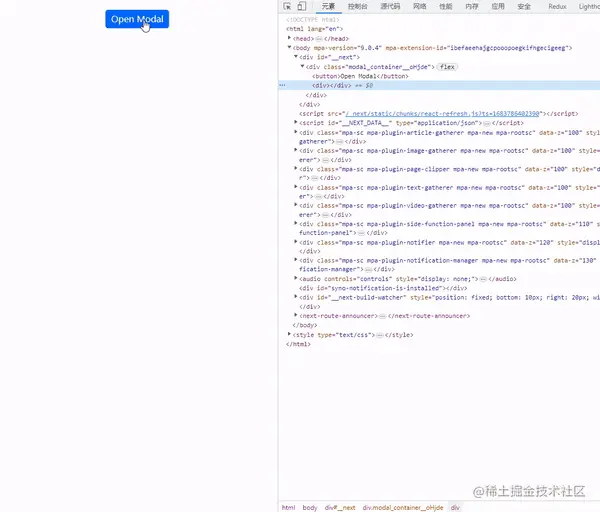The width and height of the screenshot is (600, 512).
Task: Select the last div breadcrumb item
Action: (455, 507)
